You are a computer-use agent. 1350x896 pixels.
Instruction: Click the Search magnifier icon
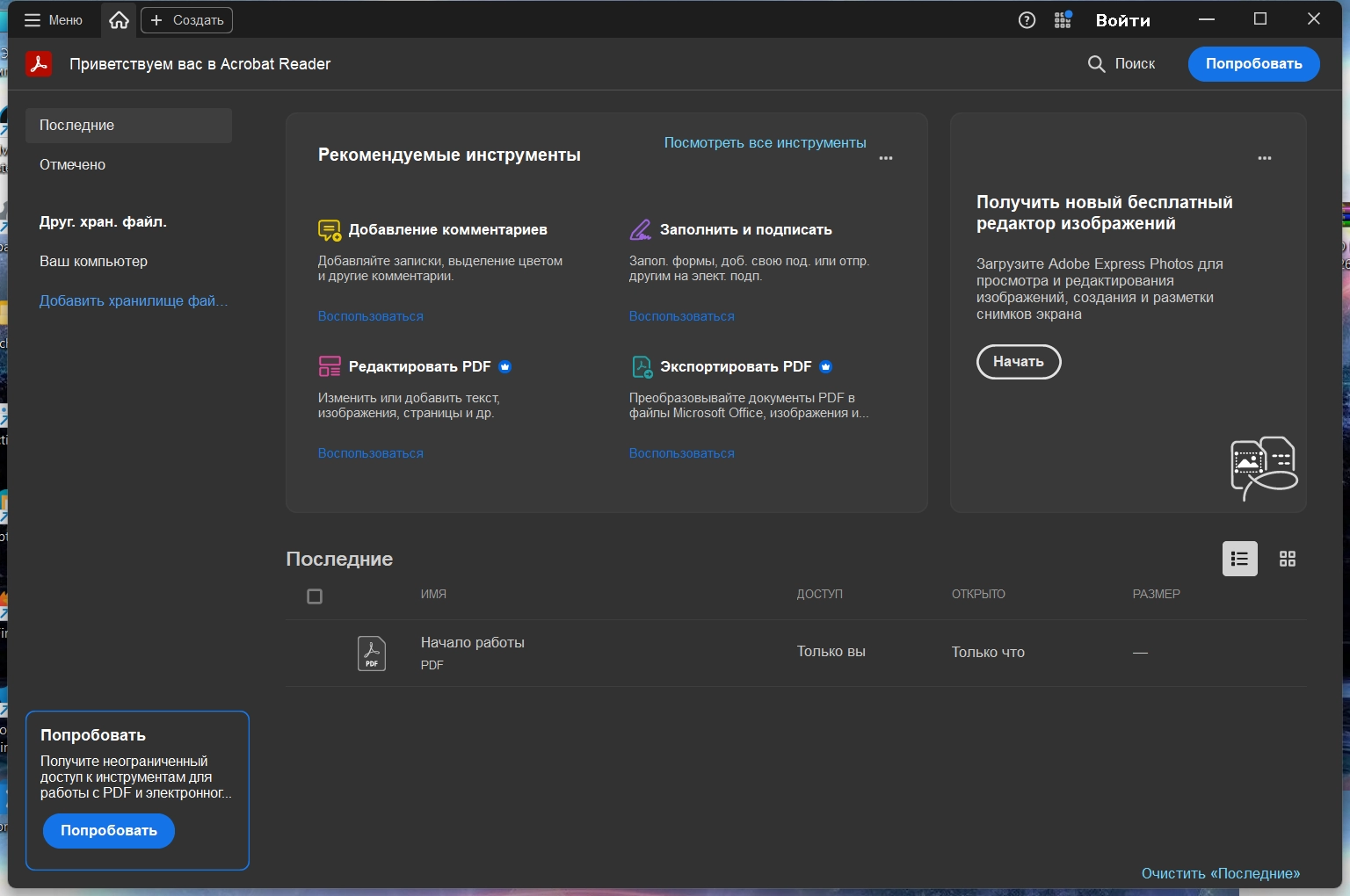(1096, 64)
